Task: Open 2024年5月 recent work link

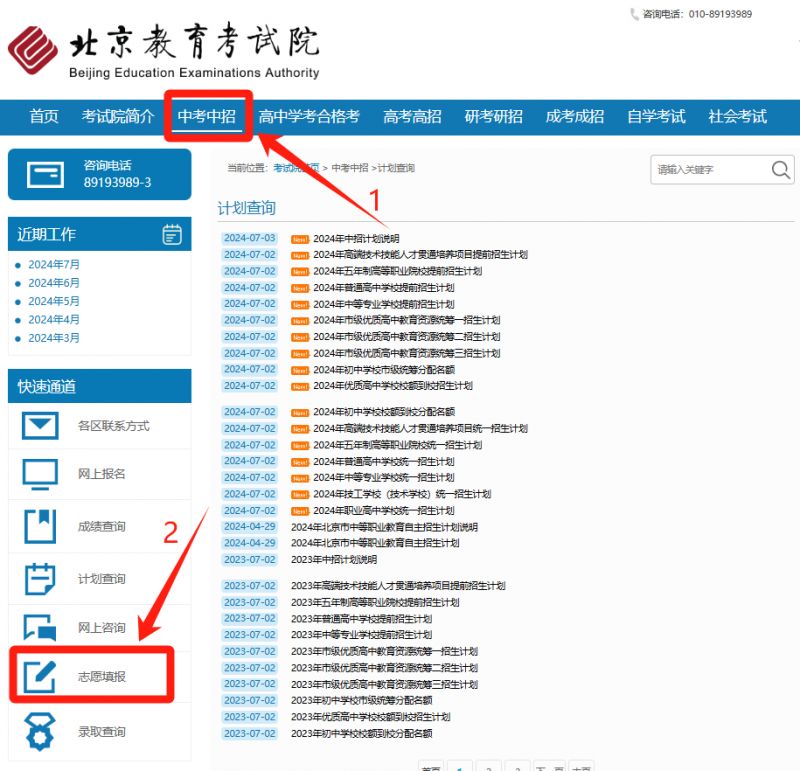Action: pyautogui.click(x=54, y=301)
